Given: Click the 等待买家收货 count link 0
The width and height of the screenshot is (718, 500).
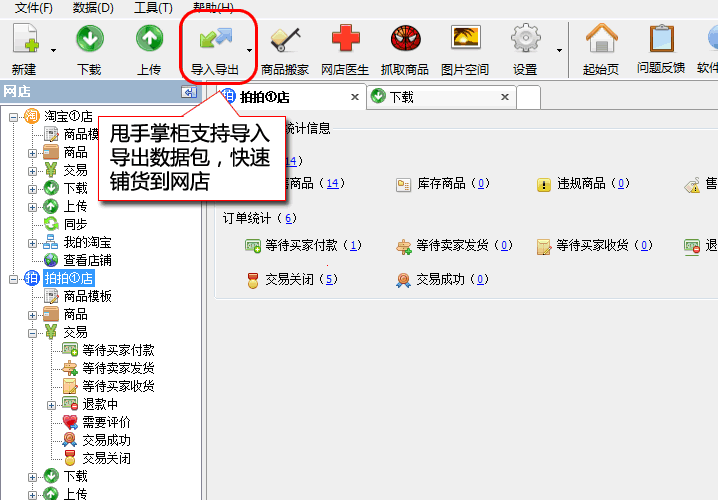Looking at the screenshot, I should tap(644, 245).
